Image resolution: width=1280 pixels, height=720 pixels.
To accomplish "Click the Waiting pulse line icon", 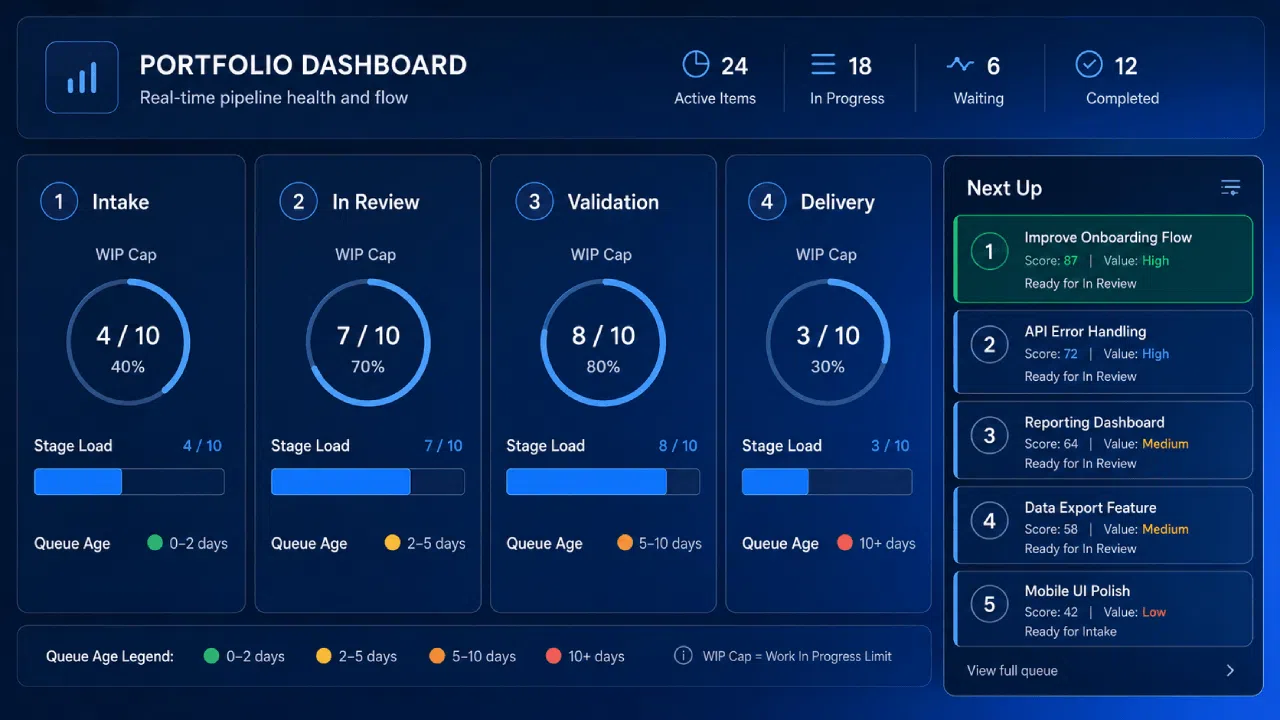I will (960, 65).
